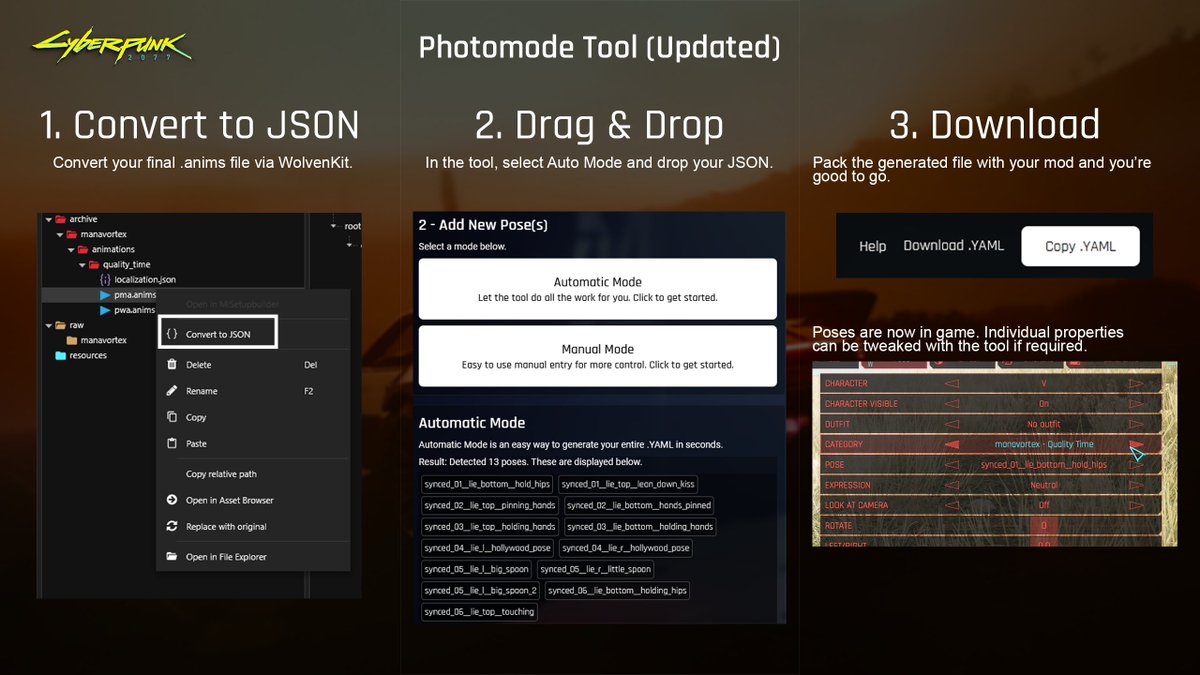This screenshot has width=1200, height=675.
Task: Click pose tag synced_06__lie_bottom__holding_hips
Action: [x=618, y=590]
